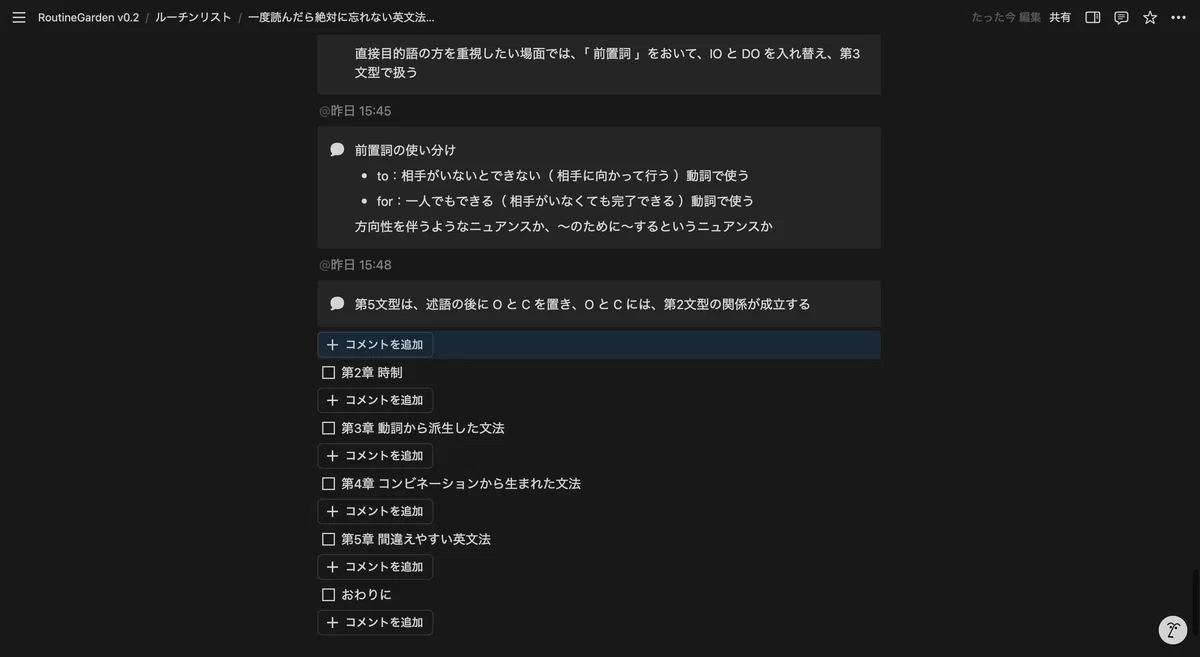1200x657 pixels.
Task: Toggle the side panel view icon
Action: pyautogui.click(x=1093, y=17)
